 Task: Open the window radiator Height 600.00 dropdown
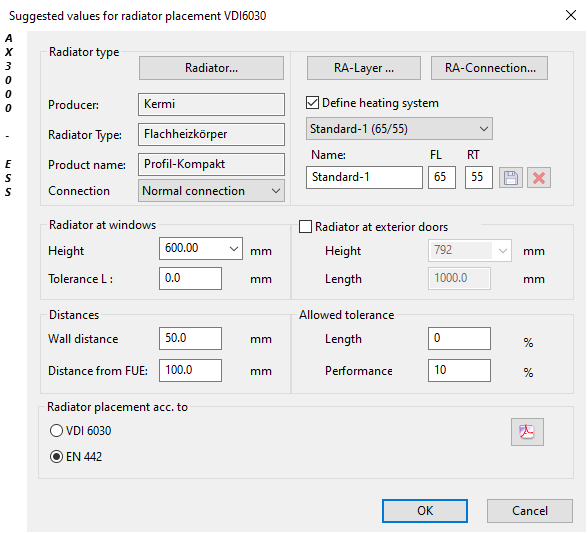click(x=201, y=248)
